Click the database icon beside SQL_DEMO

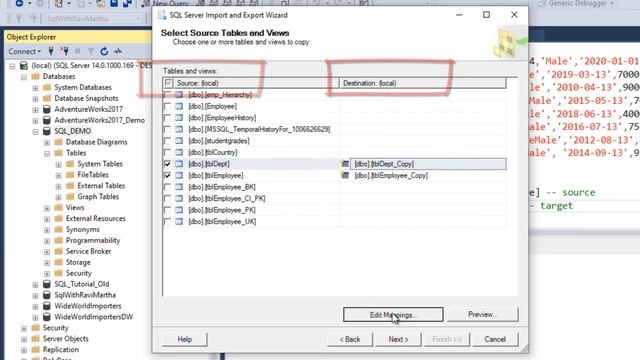coord(47,131)
